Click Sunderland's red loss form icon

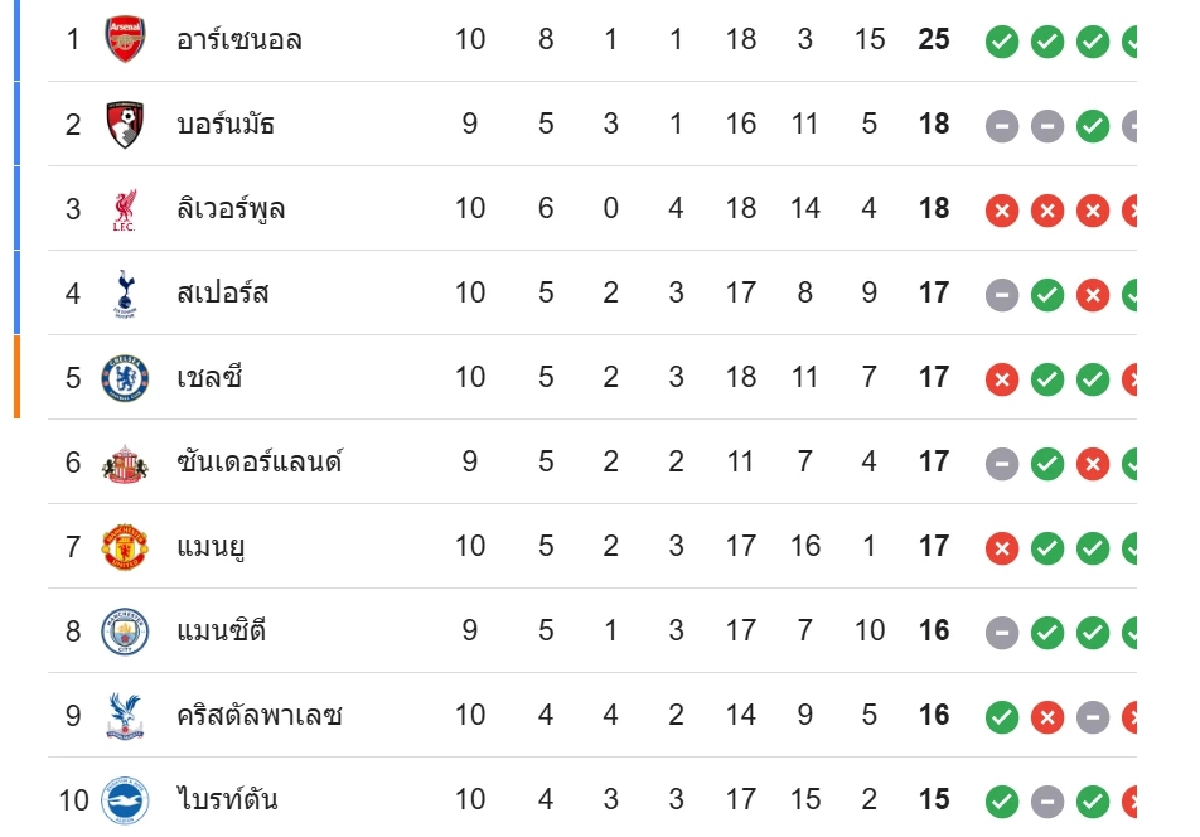pos(1092,464)
